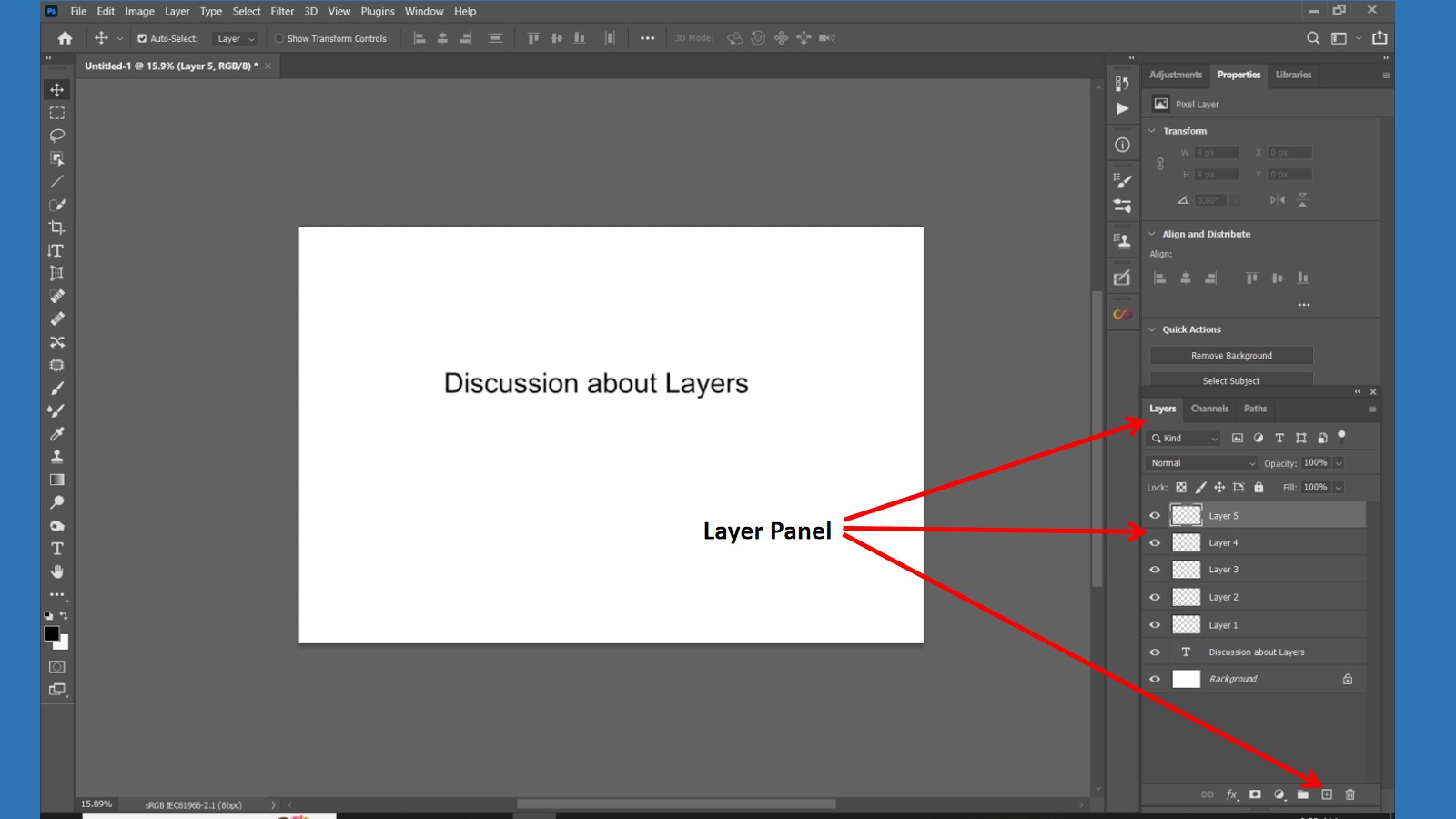The image size is (1456, 819).
Task: Enable Show Transform Controls checkbox
Action: point(279,38)
